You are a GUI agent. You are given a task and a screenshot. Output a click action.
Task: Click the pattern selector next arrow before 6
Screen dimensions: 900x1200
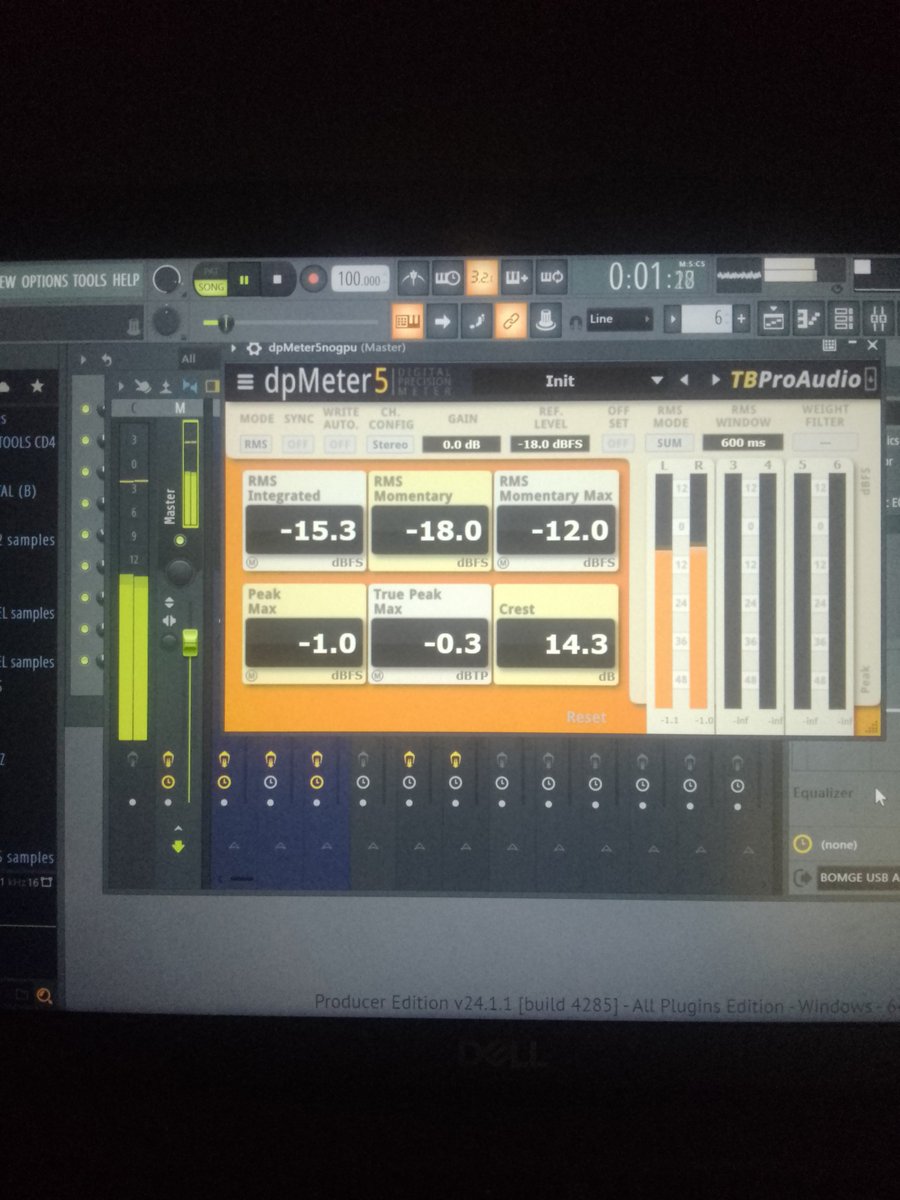pyautogui.click(x=673, y=320)
